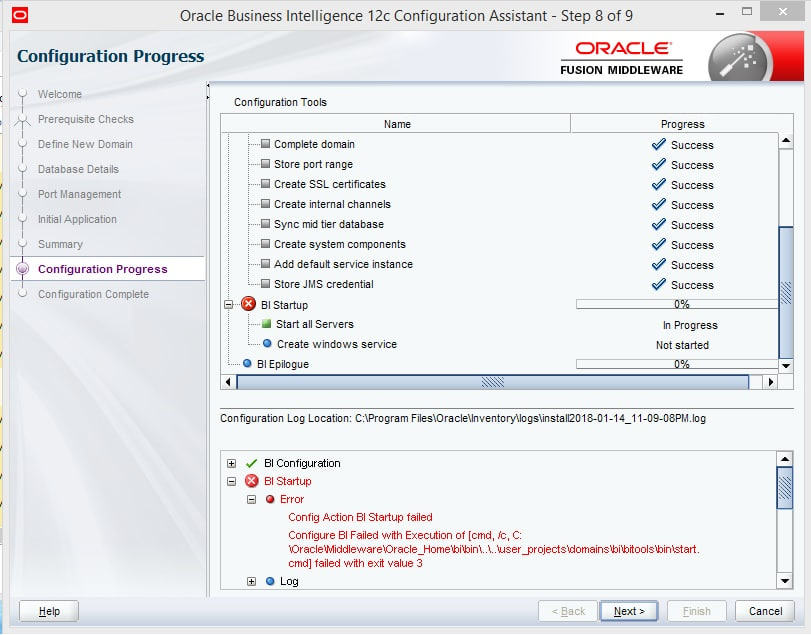Screen dimensions: 811x635
Task: Click the tools table scroll-right arrow
Action: [771, 382]
